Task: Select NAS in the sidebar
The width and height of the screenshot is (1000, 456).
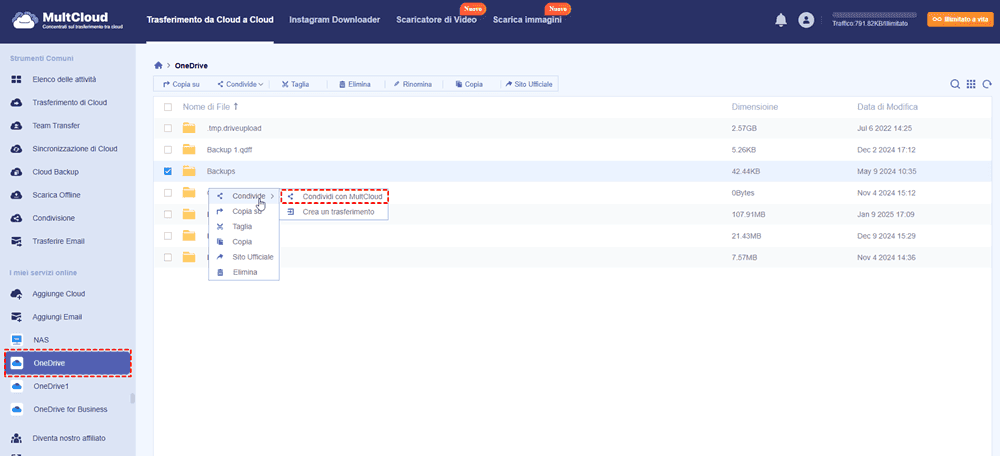Action: point(41,340)
